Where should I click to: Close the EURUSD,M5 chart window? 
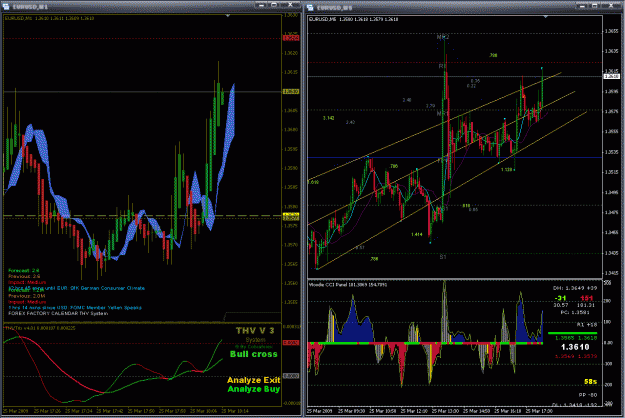(x=612, y=6)
